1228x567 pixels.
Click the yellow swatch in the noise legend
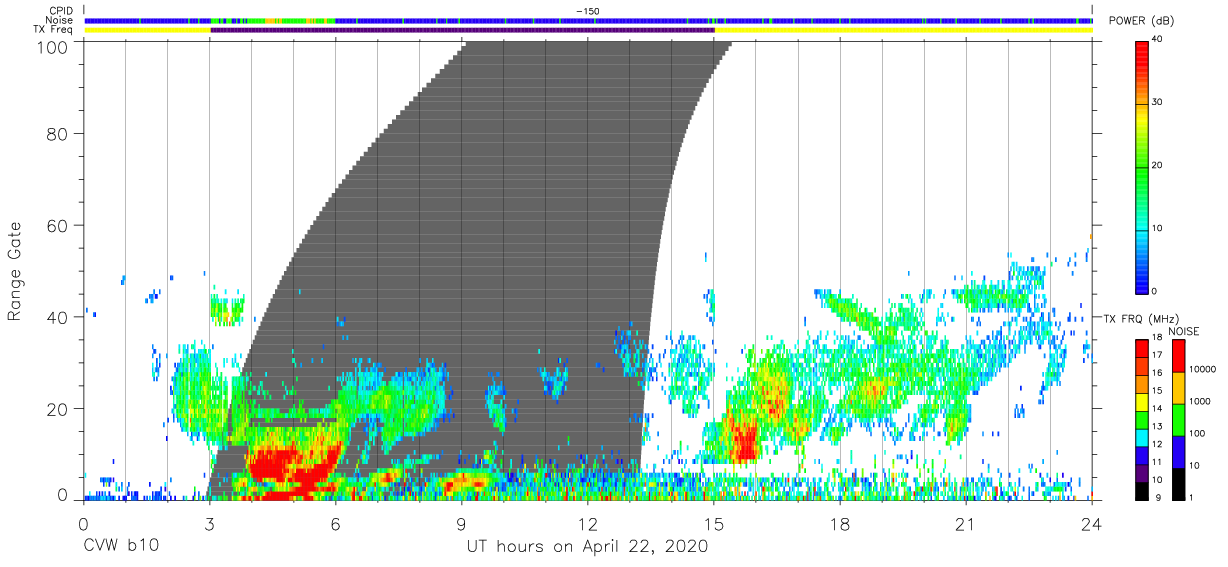pyautogui.click(x=1180, y=387)
